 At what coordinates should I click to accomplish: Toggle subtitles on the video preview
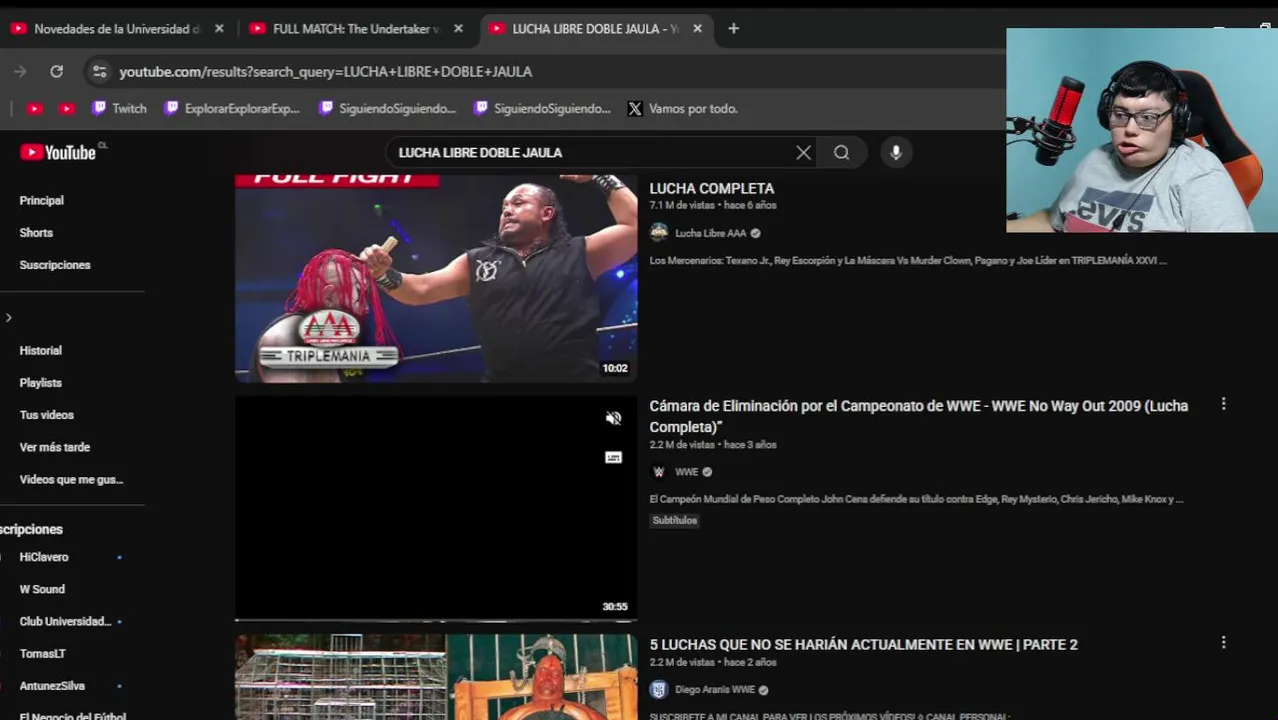tap(613, 457)
